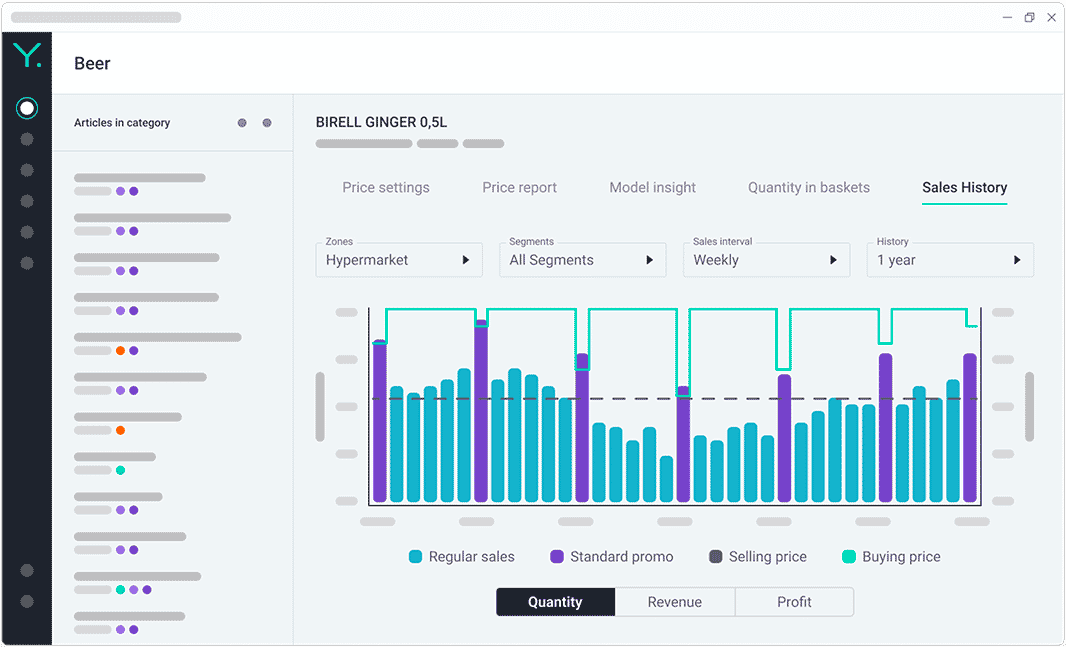
Task: Toggle the Selling price legend item
Action: (x=757, y=557)
